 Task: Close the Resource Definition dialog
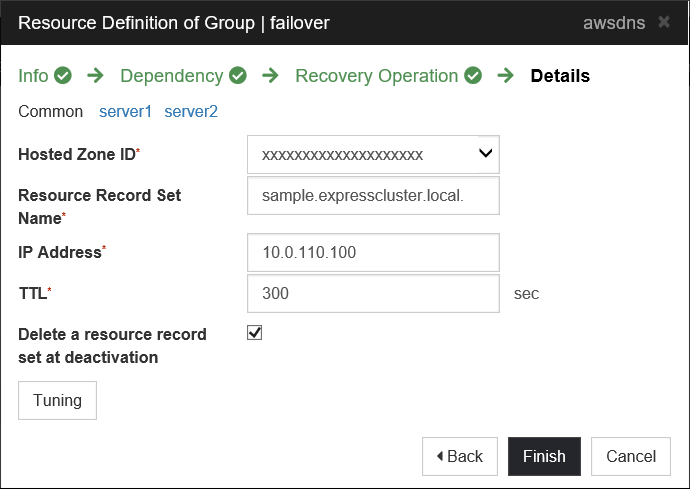(x=664, y=22)
